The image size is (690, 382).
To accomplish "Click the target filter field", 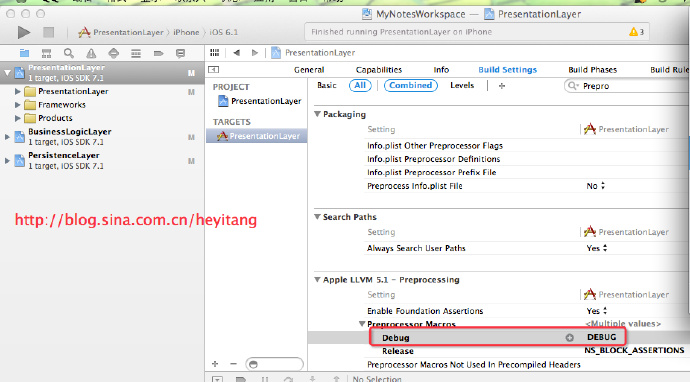I will pyautogui.click(x=275, y=364).
